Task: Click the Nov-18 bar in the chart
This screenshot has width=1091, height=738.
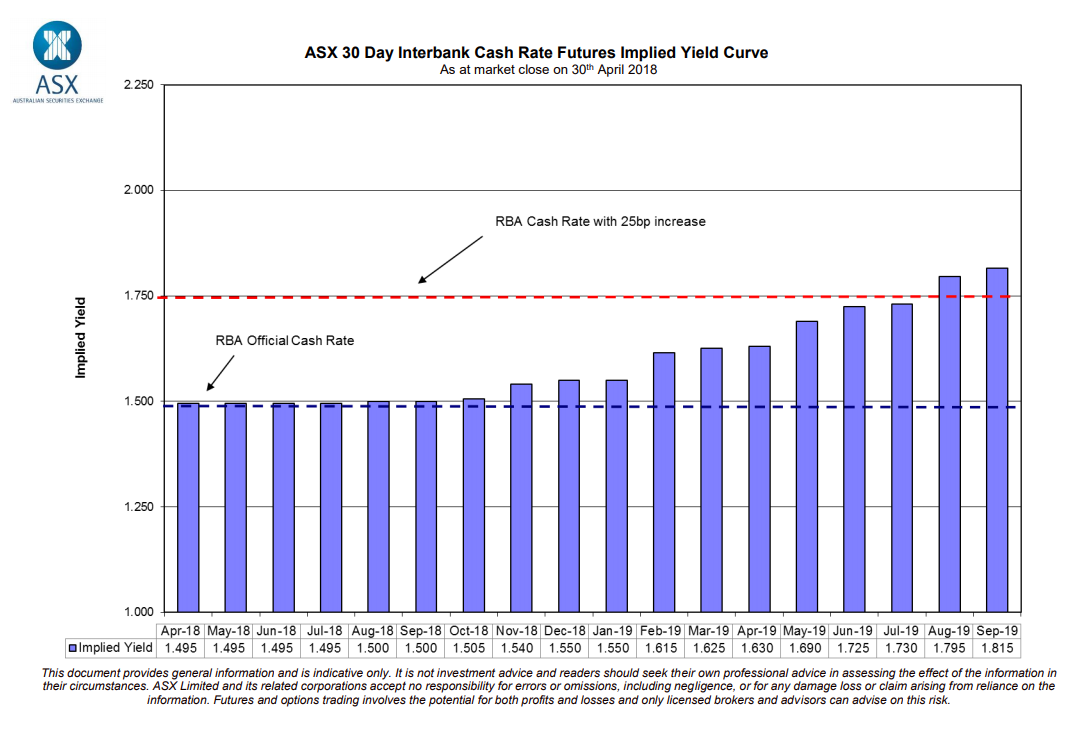Action: tap(521, 497)
